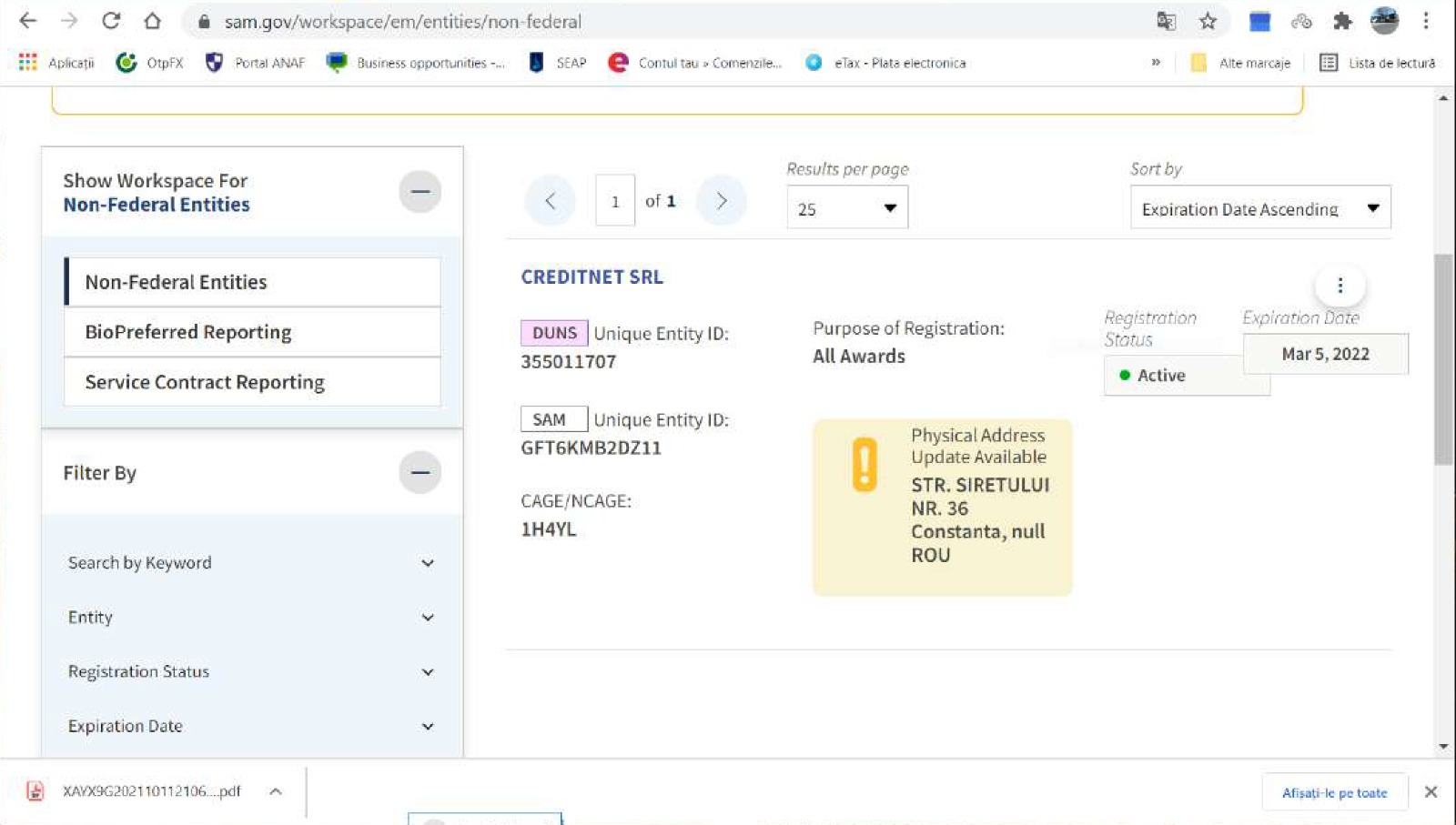This screenshot has width=1456, height=825.
Task: Open the browser home page icon
Action: 152,21
